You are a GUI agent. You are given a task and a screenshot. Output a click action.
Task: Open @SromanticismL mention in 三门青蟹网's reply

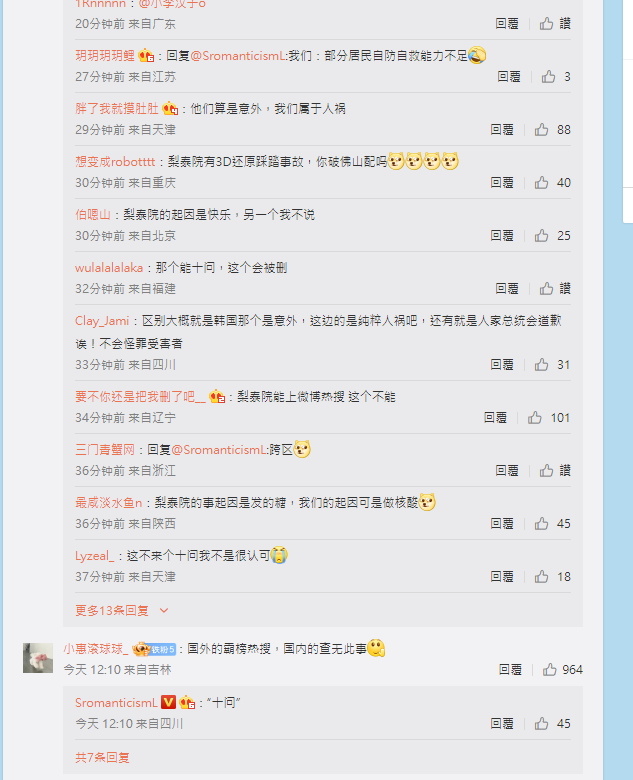(219, 450)
